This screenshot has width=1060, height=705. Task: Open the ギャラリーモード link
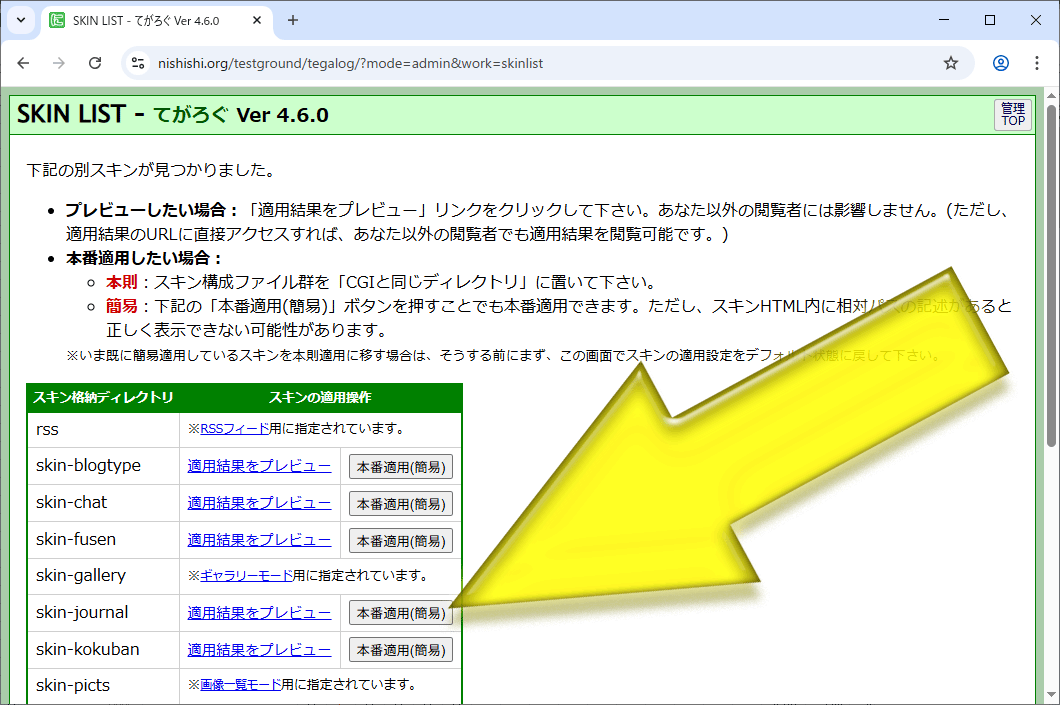click(246, 575)
